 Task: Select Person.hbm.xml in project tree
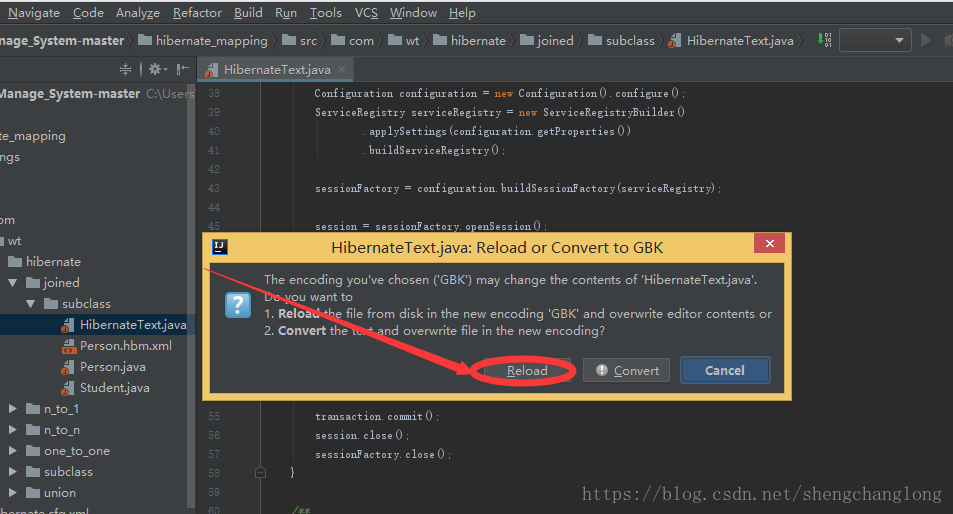point(117,346)
